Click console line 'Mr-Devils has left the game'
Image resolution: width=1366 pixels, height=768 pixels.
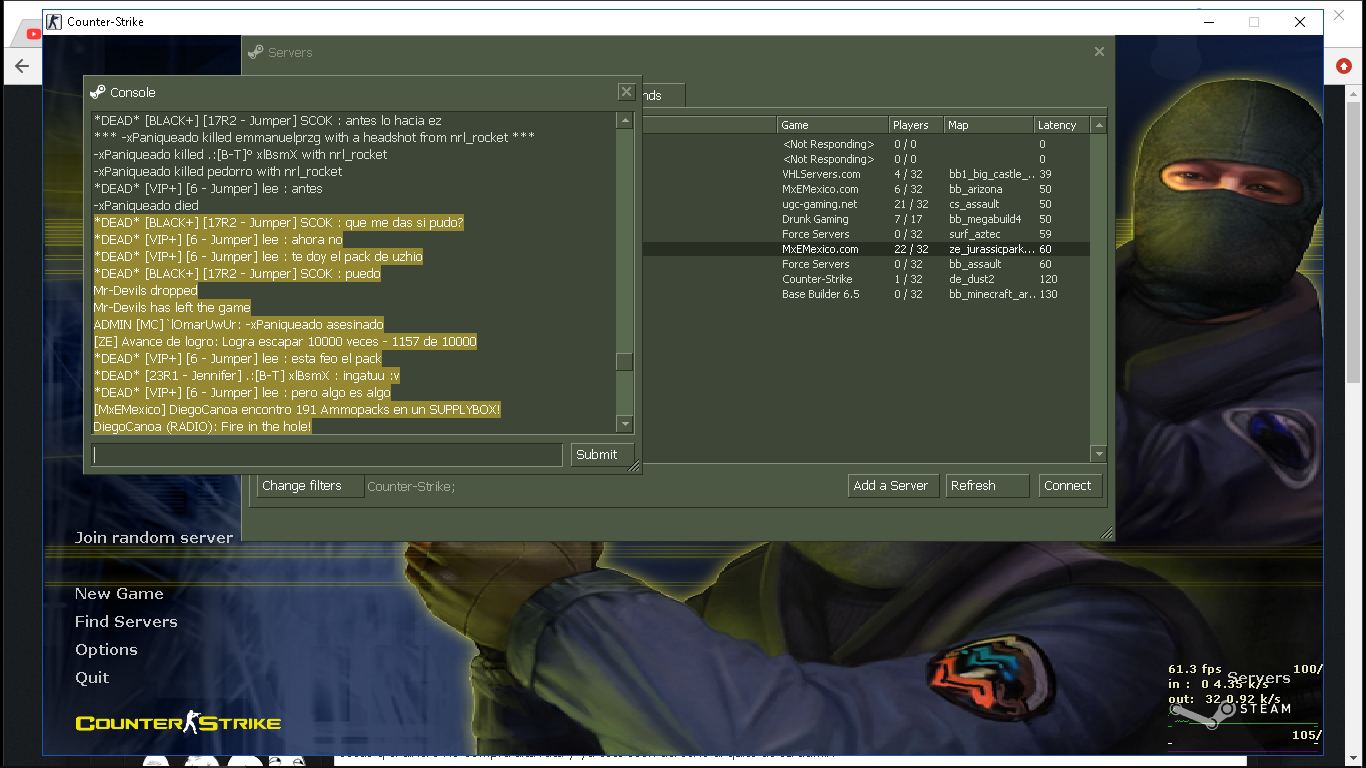pos(172,308)
